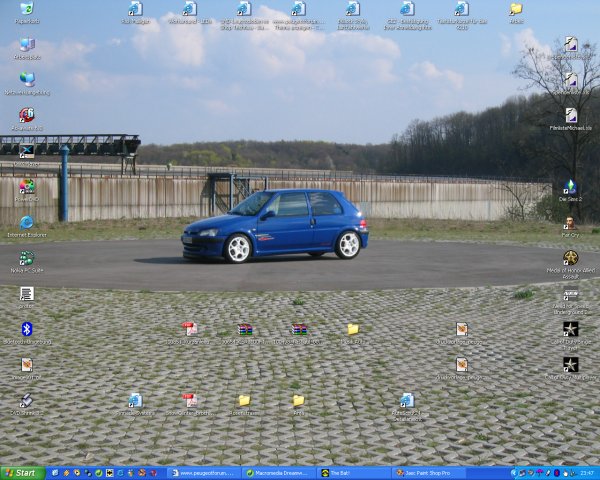The height and width of the screenshot is (480, 600).
Task: Switch to Jasc Paint Shop Pro taskbar button
Action: pyautogui.click(x=429, y=473)
